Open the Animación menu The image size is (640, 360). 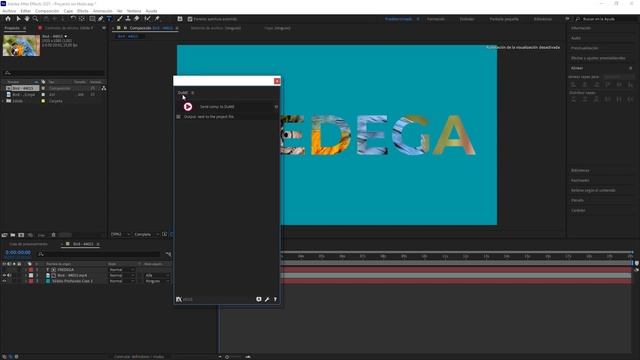(103, 11)
